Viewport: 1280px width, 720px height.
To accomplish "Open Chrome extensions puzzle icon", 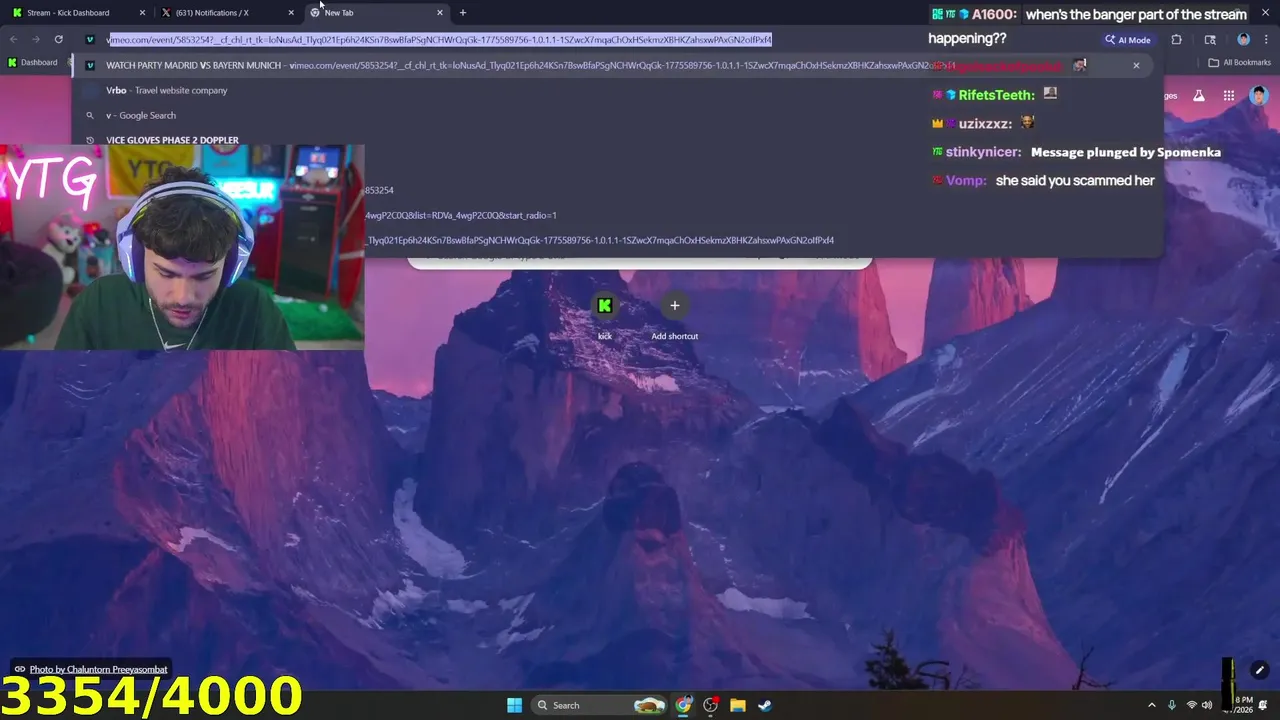I will coord(1176,40).
